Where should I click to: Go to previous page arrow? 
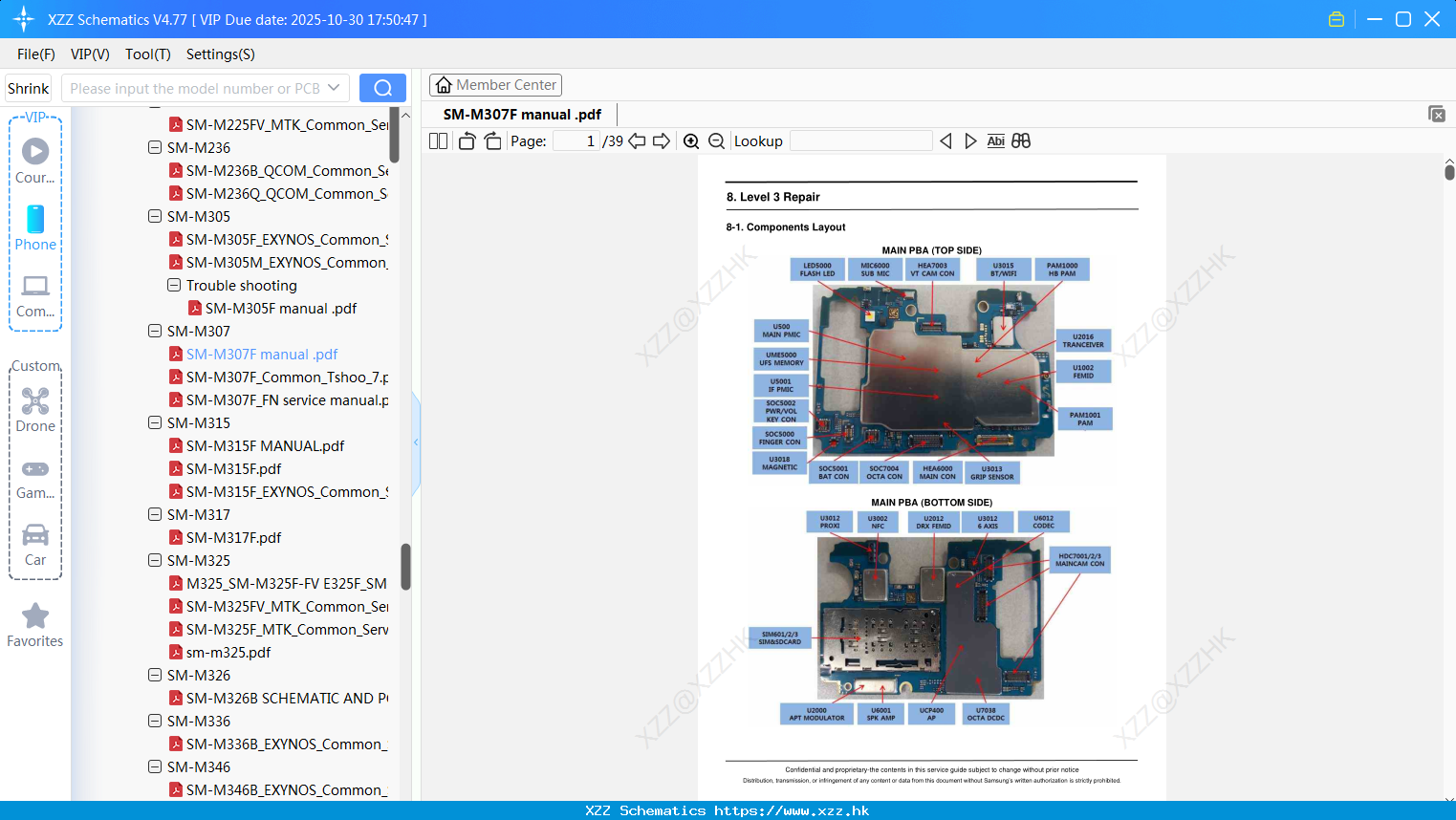click(637, 140)
